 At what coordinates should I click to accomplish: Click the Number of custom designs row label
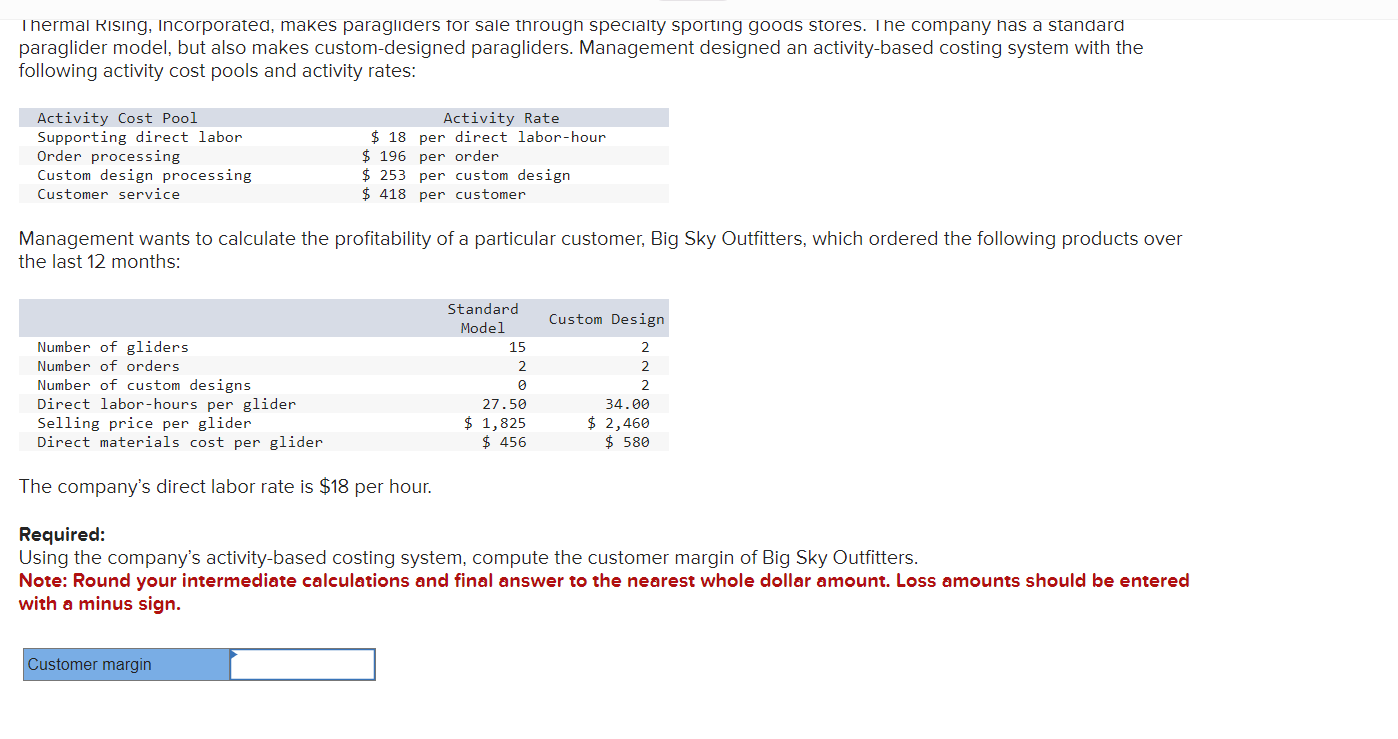point(144,385)
